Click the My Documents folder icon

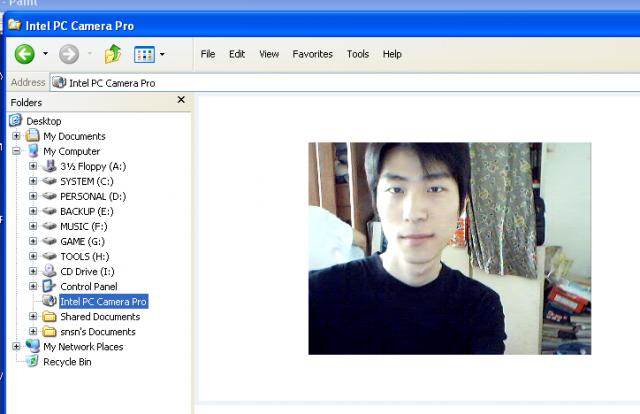point(32,136)
